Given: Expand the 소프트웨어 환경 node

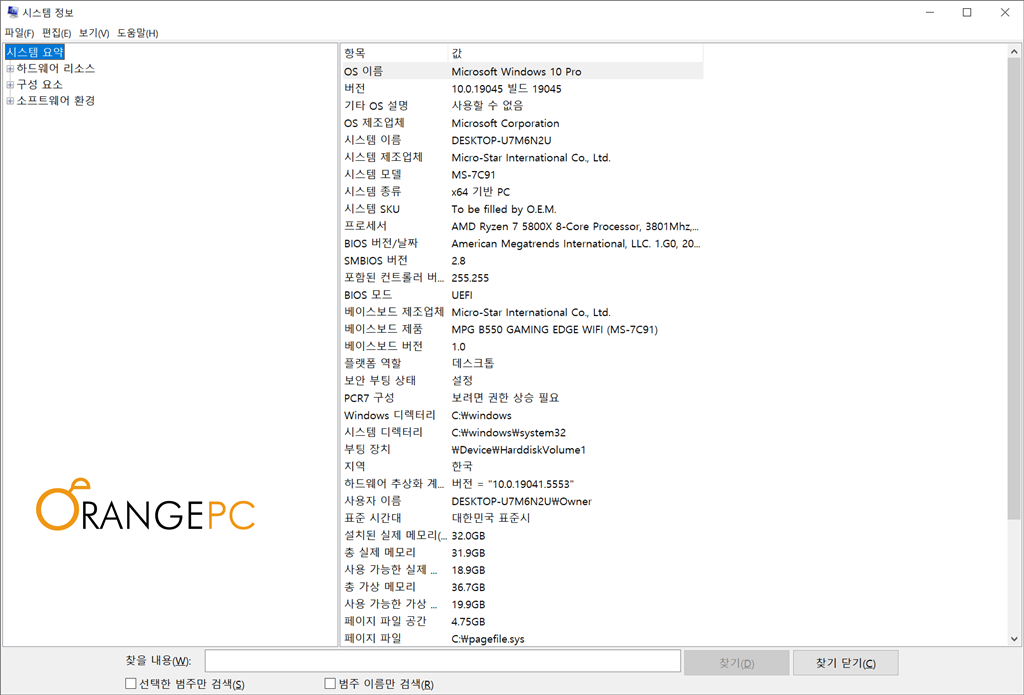Looking at the screenshot, I should coord(10,101).
